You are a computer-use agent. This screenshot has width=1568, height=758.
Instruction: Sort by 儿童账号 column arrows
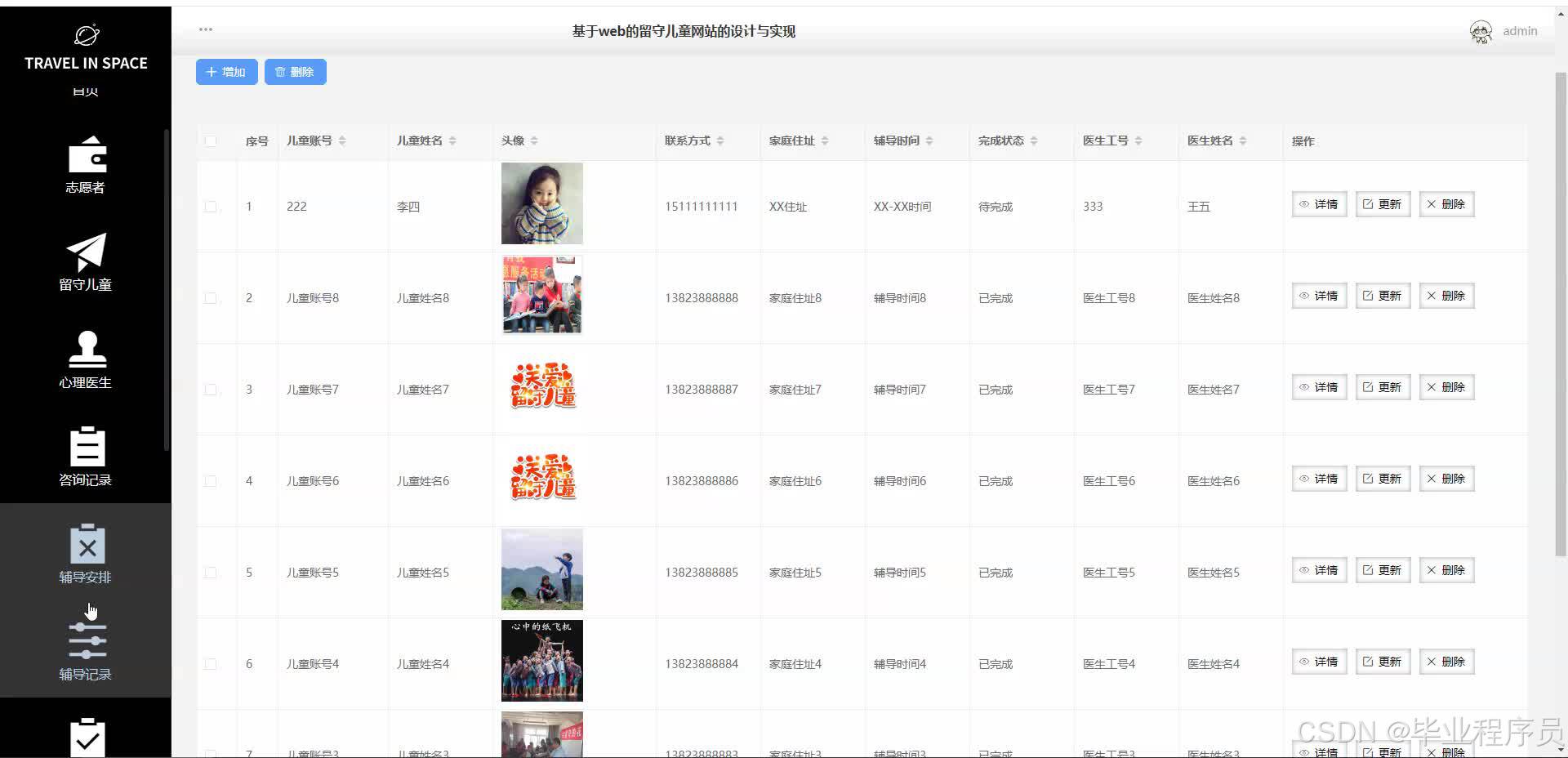(342, 141)
